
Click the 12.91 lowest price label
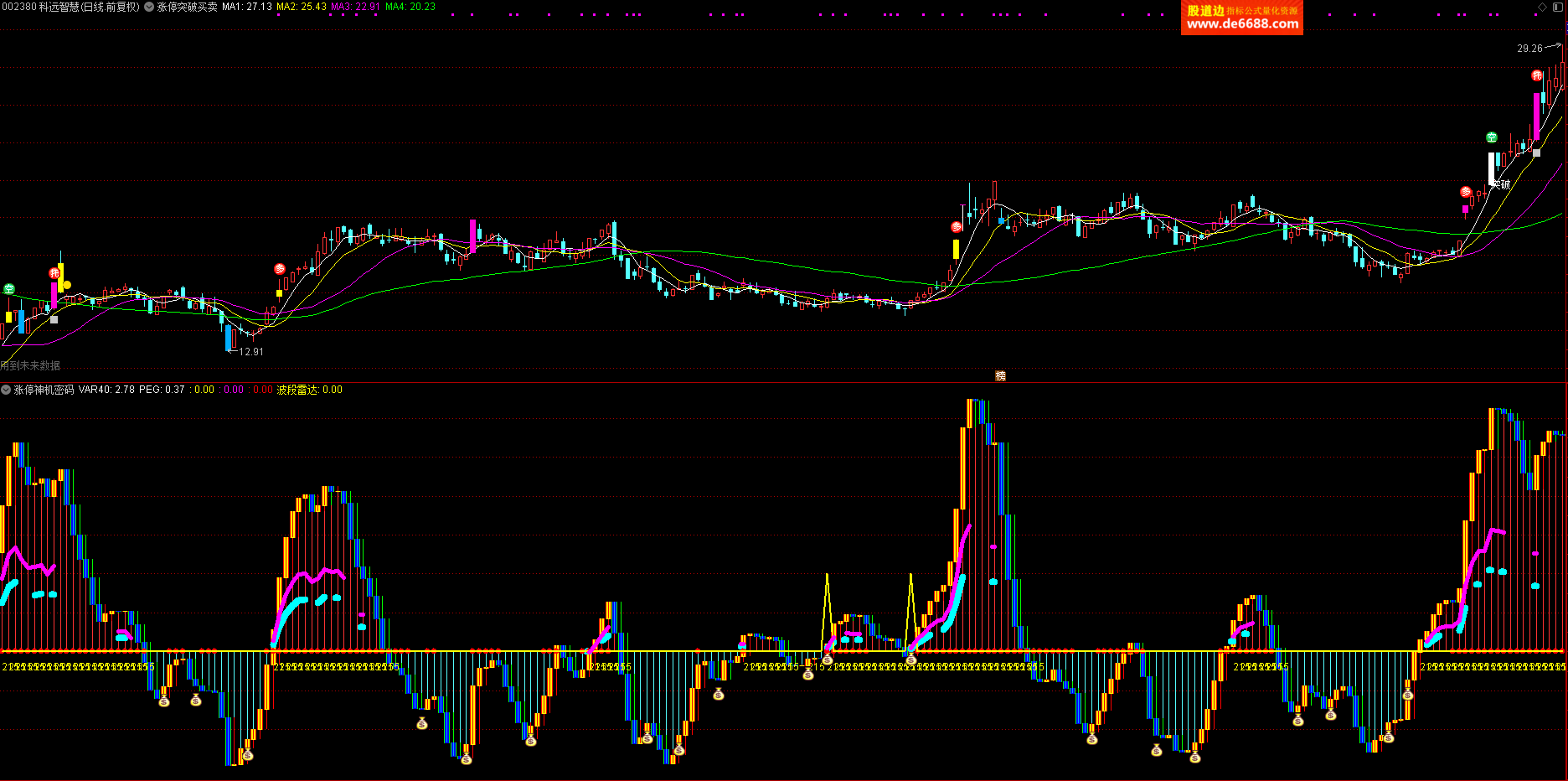(251, 352)
